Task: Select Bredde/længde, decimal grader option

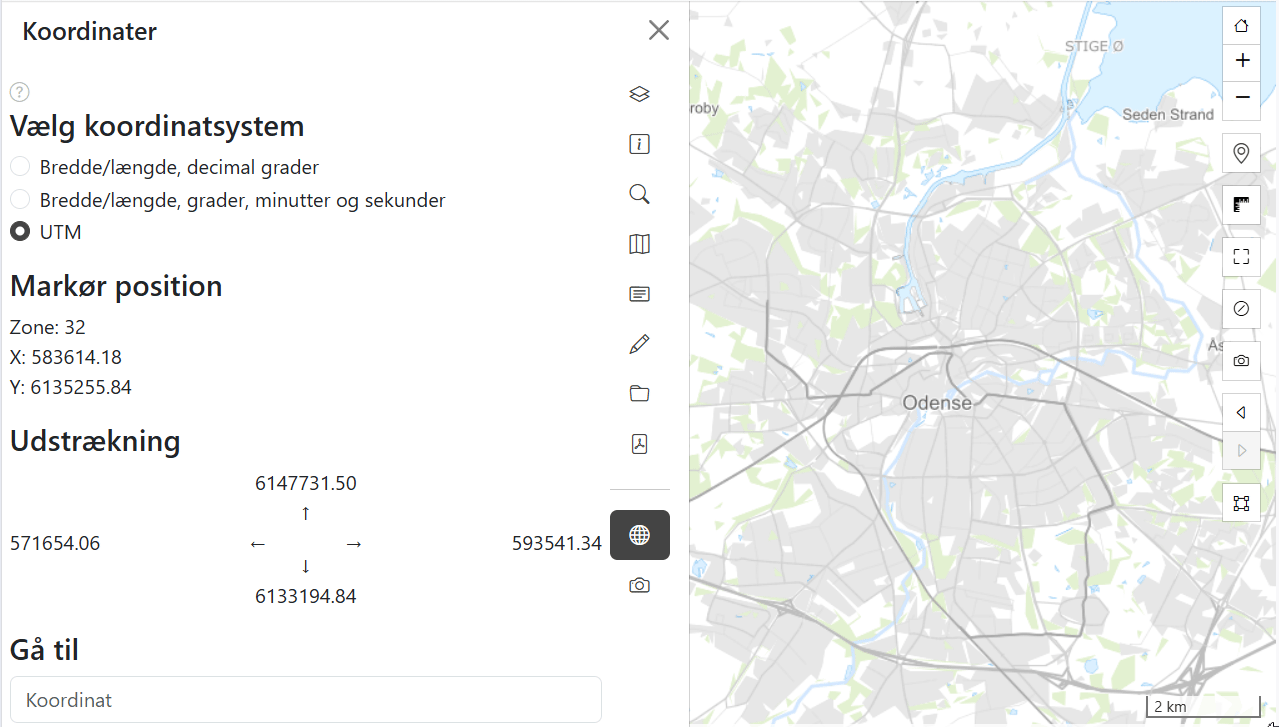Action: pyautogui.click(x=20, y=167)
